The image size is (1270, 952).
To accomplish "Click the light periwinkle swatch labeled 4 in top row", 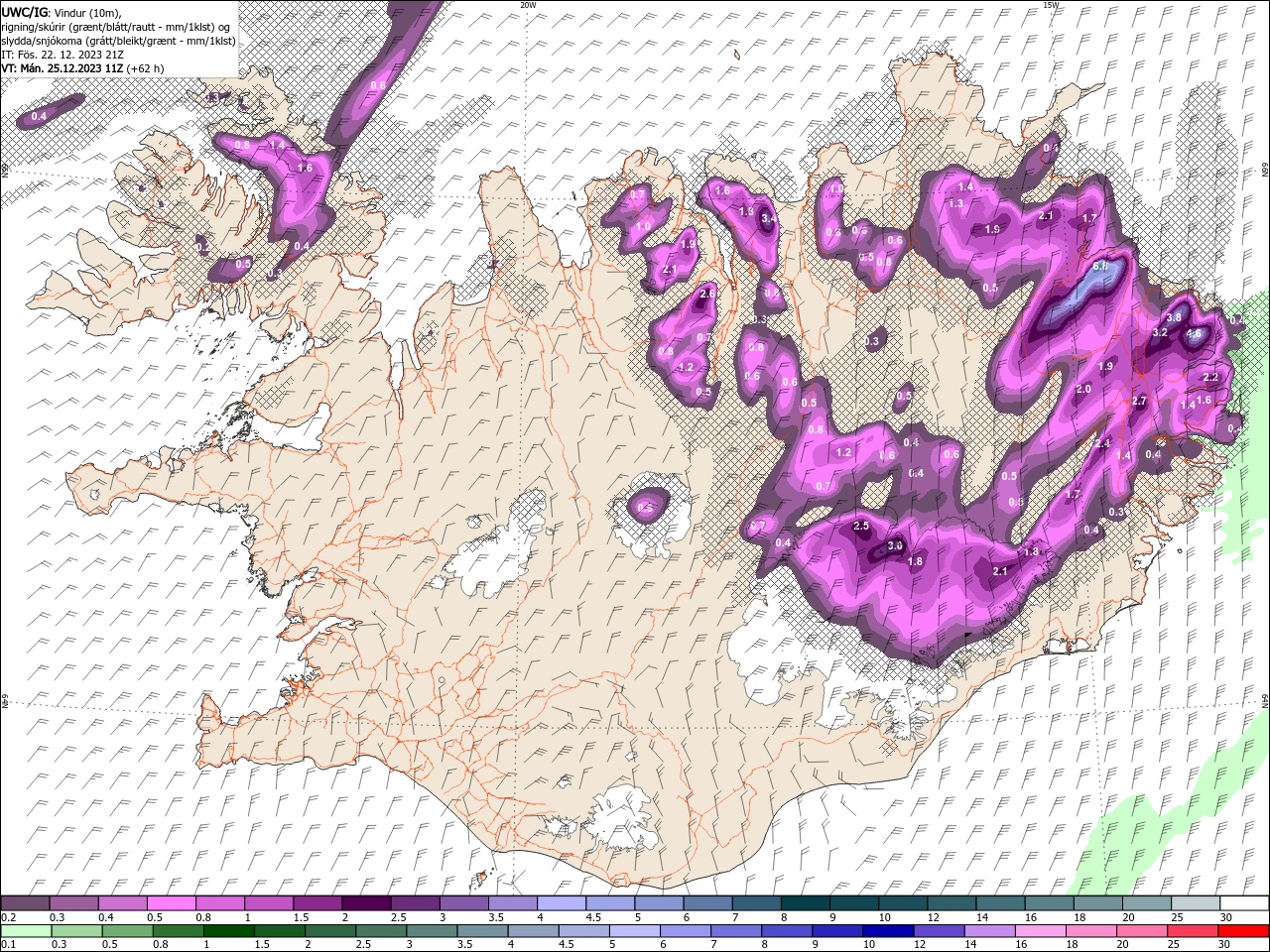I will coord(561,903).
